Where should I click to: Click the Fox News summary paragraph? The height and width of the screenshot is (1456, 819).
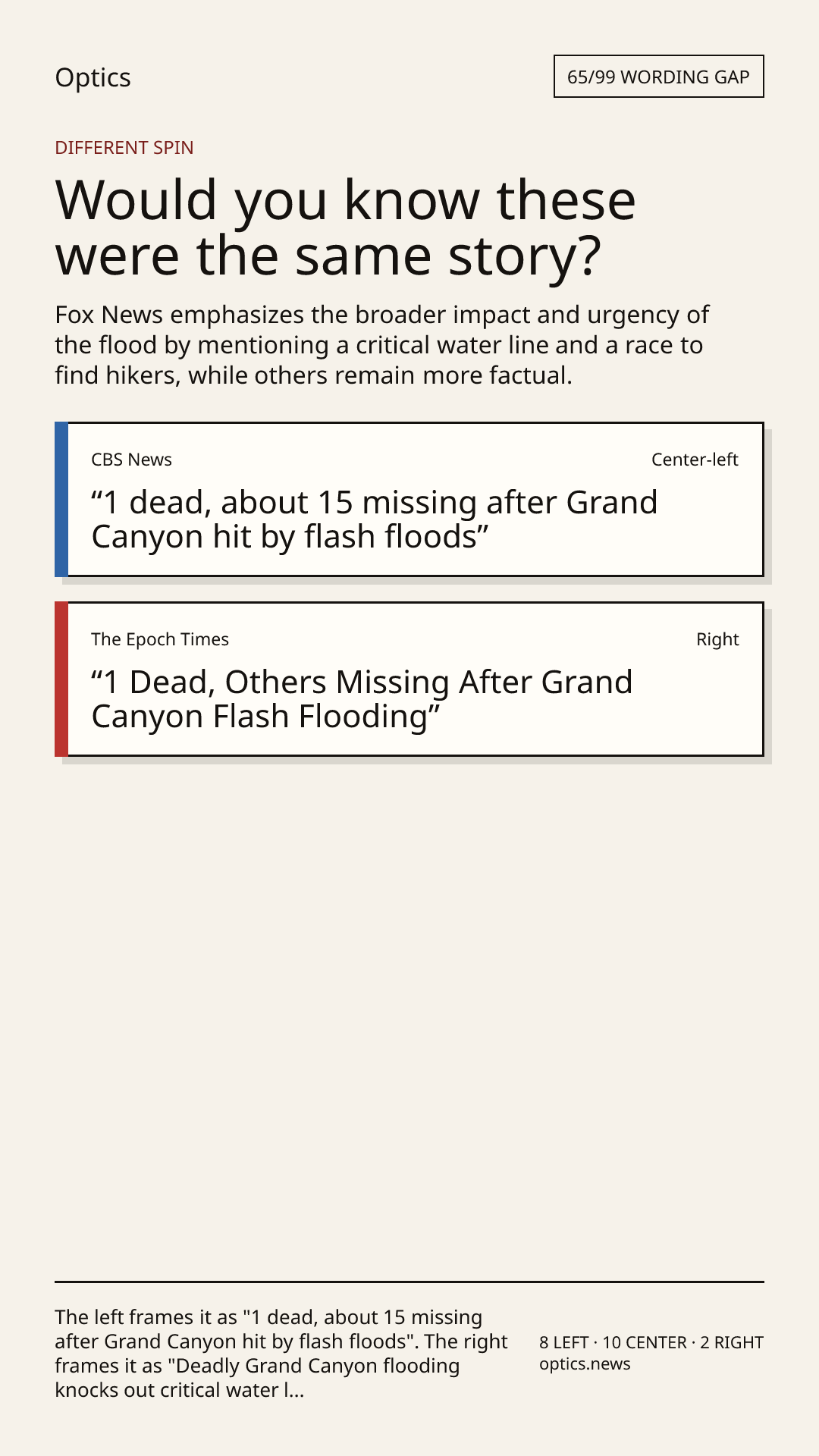pos(382,345)
